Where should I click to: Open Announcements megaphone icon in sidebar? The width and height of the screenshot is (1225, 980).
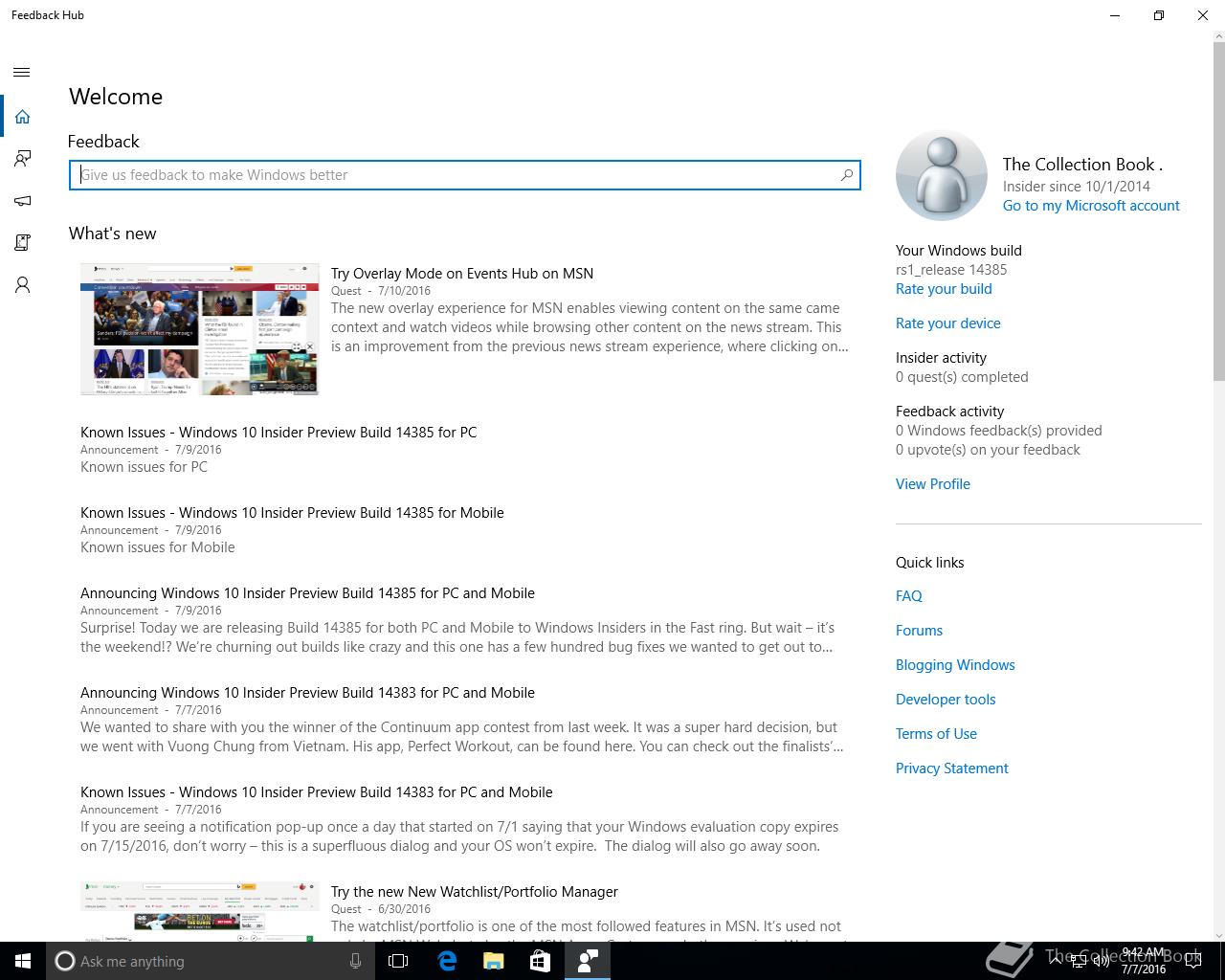[x=22, y=201]
